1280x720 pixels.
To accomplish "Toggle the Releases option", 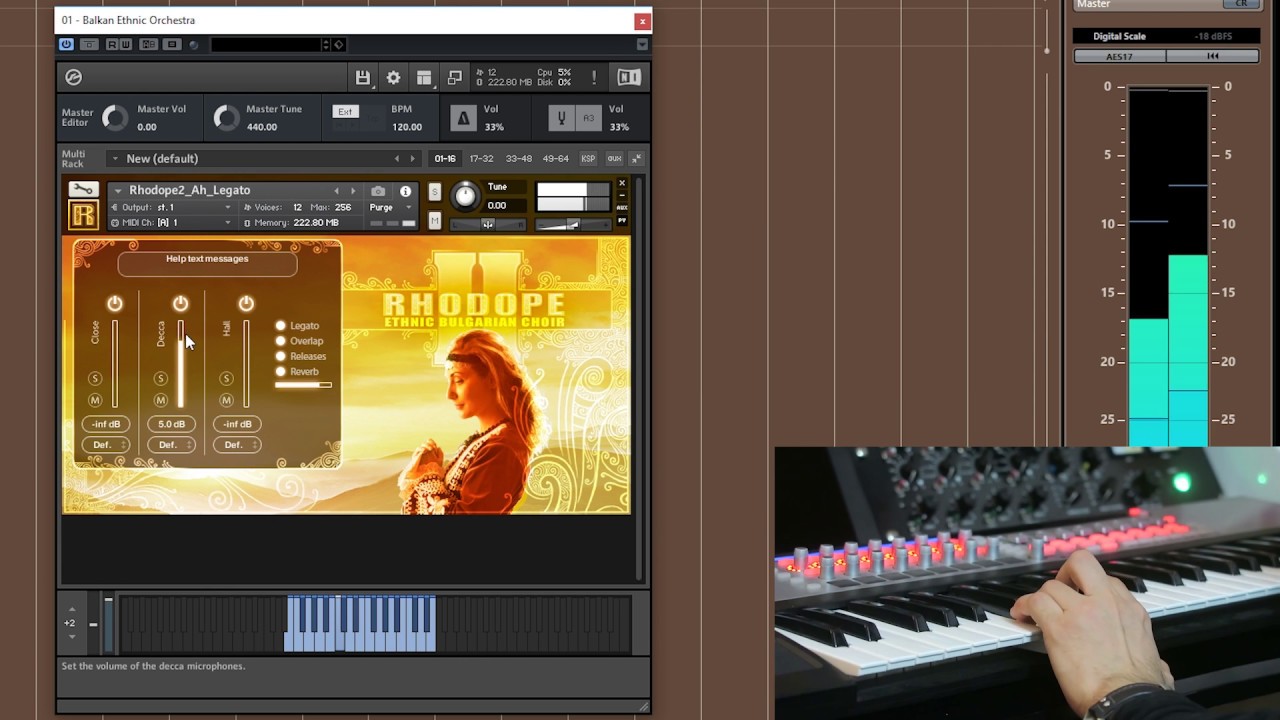I will pyautogui.click(x=281, y=356).
